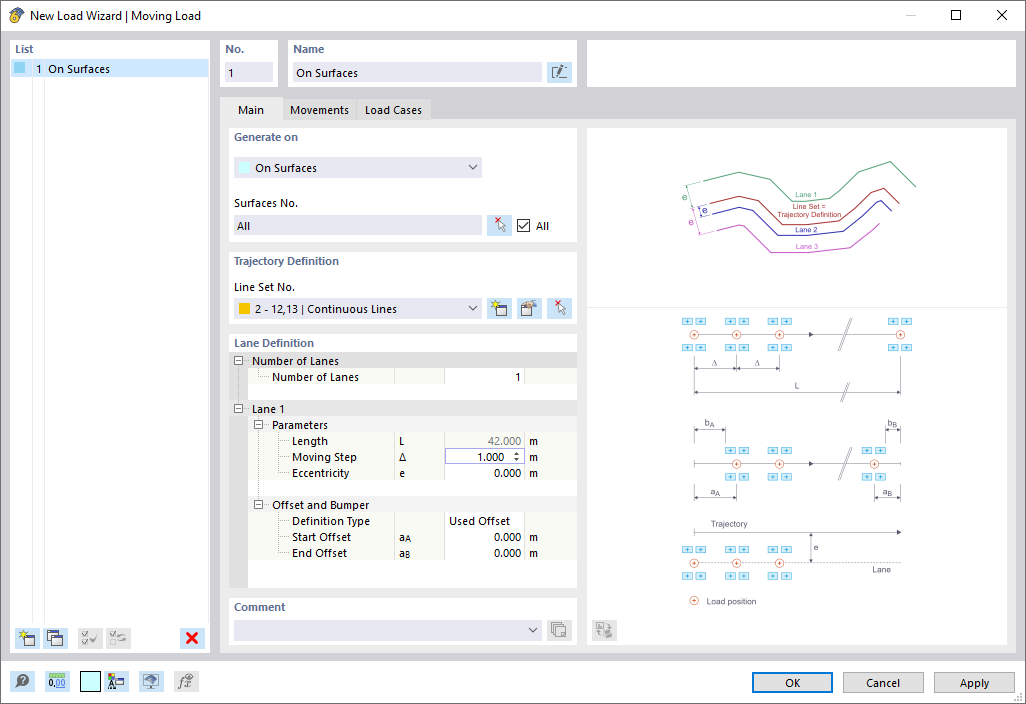Collapse the Lane 1 section
1026x704 pixels.
click(238, 408)
